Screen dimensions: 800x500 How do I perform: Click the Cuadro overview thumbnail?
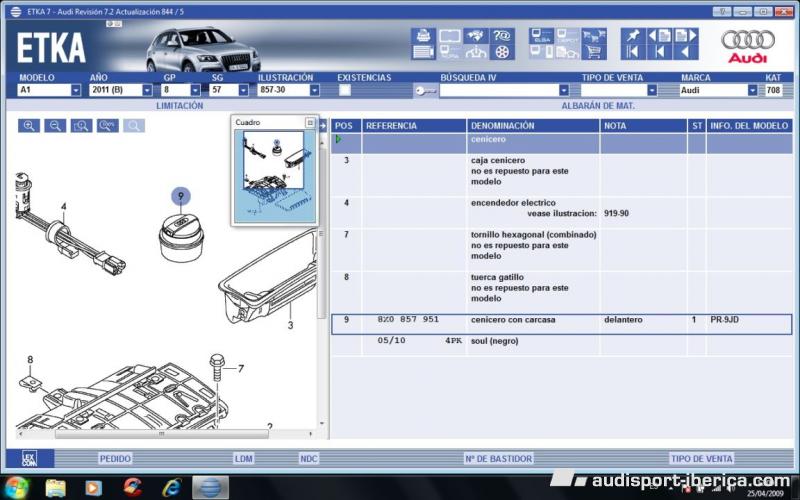click(274, 176)
